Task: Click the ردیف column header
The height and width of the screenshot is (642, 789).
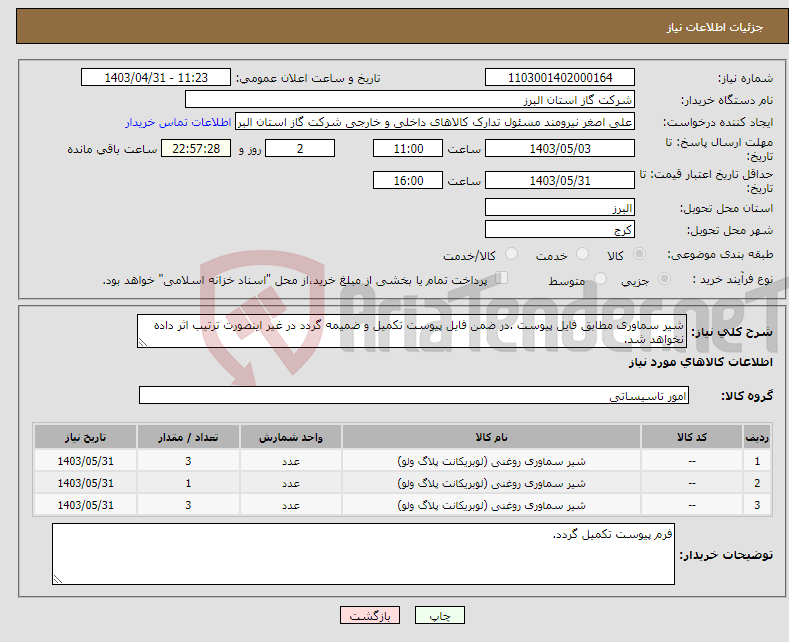Action: (757, 437)
